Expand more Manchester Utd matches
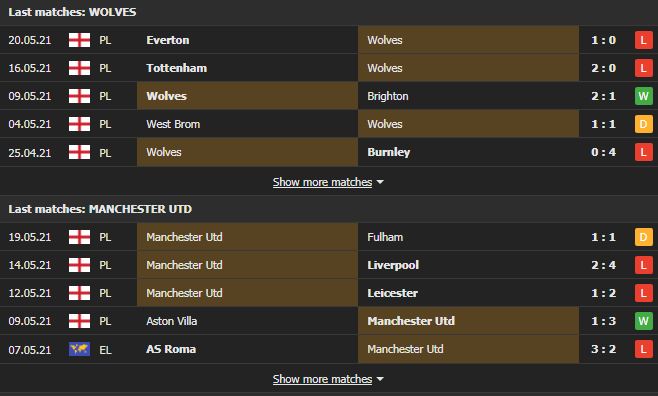Screen dimensions: 658x396 pyautogui.click(x=322, y=379)
